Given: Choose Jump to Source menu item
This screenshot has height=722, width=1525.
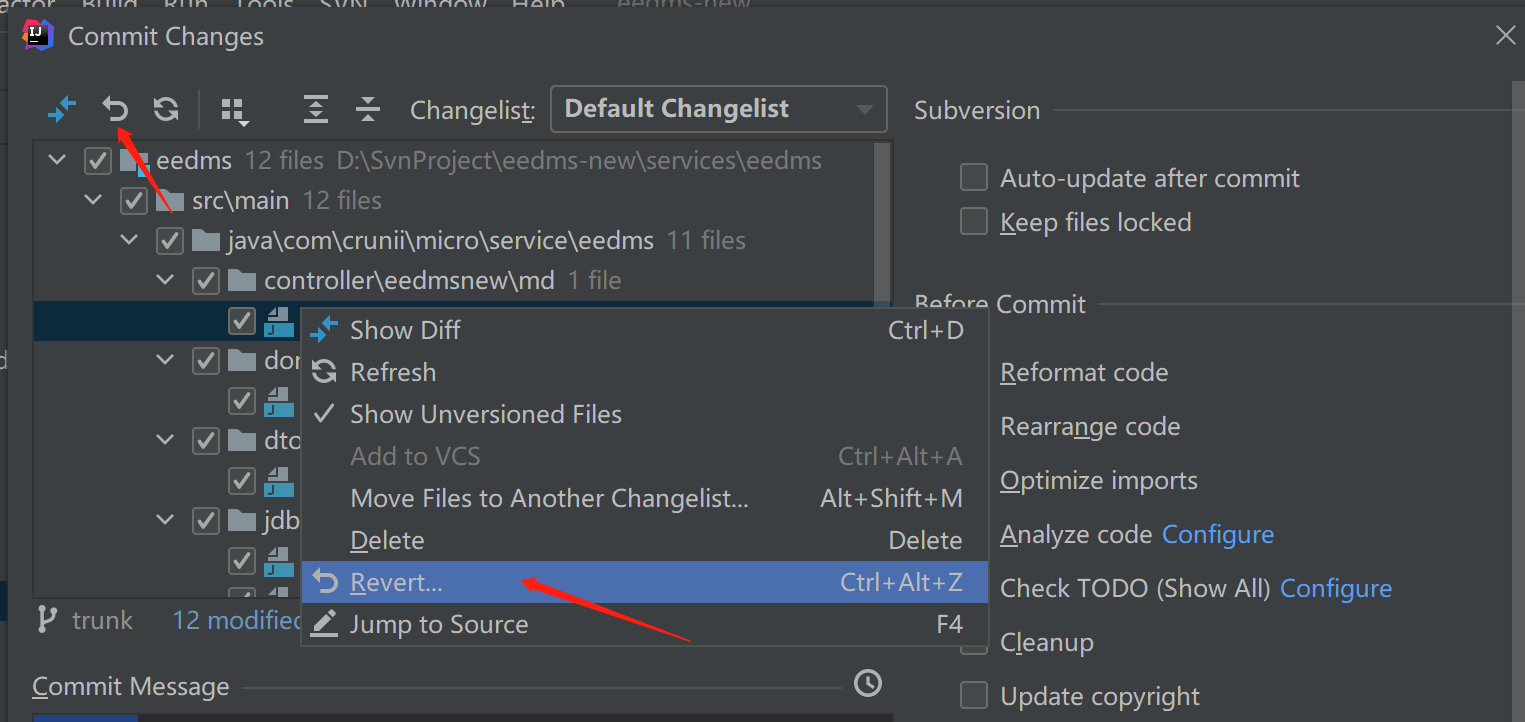Looking at the screenshot, I should [x=645, y=624].
